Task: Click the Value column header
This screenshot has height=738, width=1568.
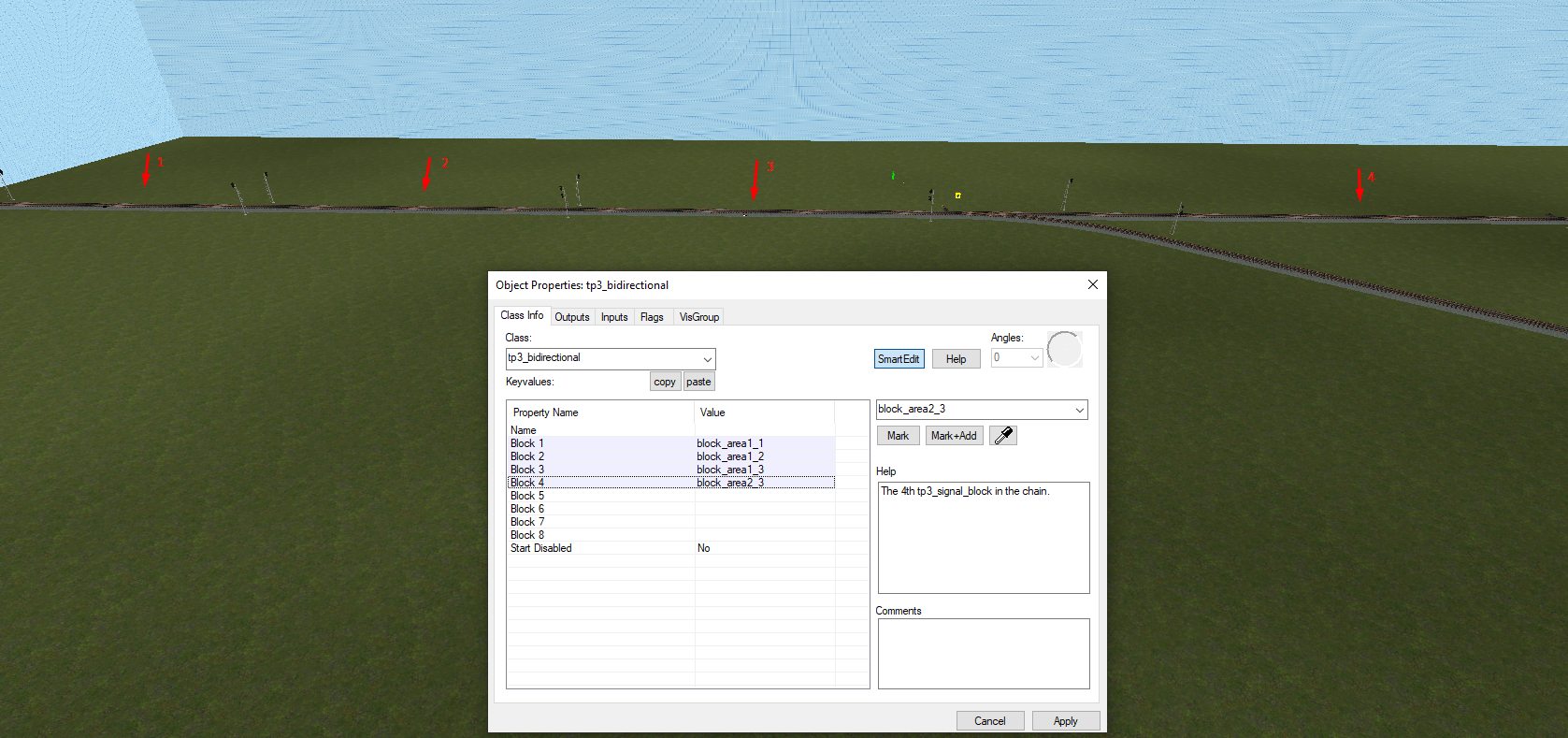Action: 765,412
